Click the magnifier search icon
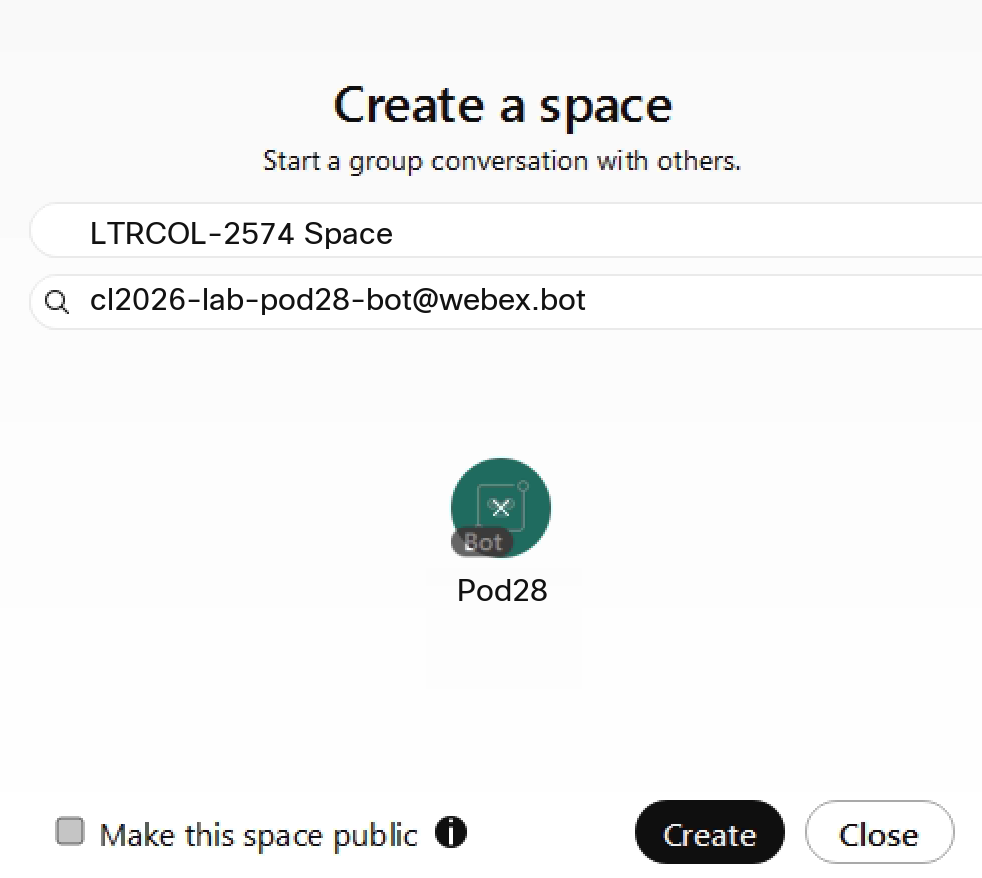 coord(58,302)
